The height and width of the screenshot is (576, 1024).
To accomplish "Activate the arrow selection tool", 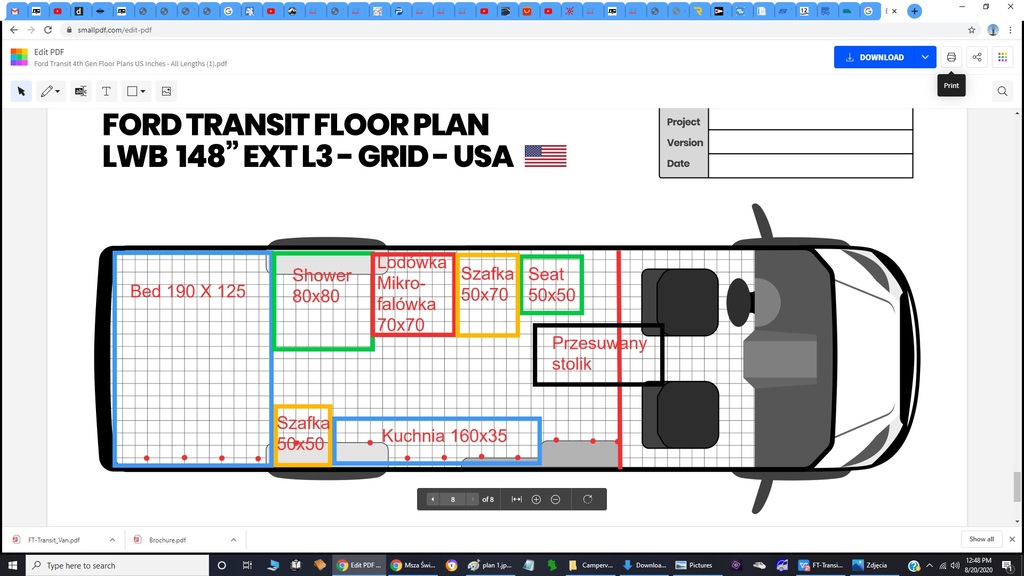I will (21, 91).
